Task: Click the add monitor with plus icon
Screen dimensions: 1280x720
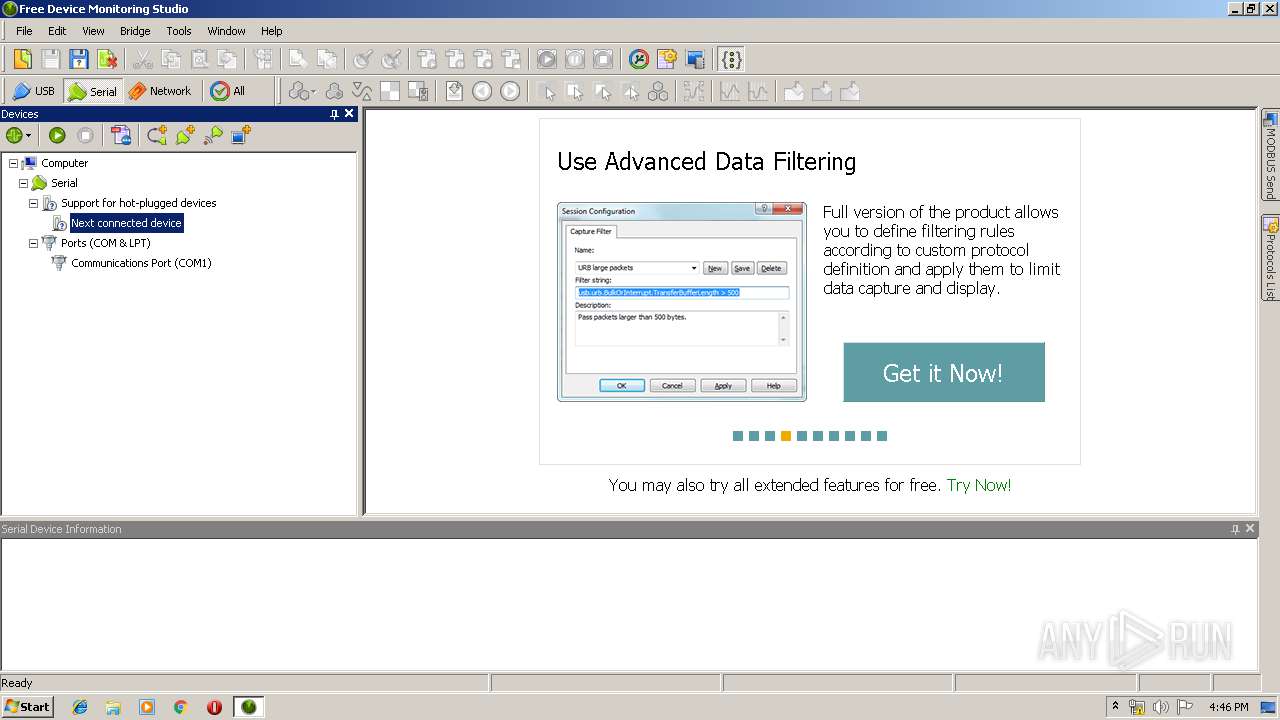Action: [241, 135]
